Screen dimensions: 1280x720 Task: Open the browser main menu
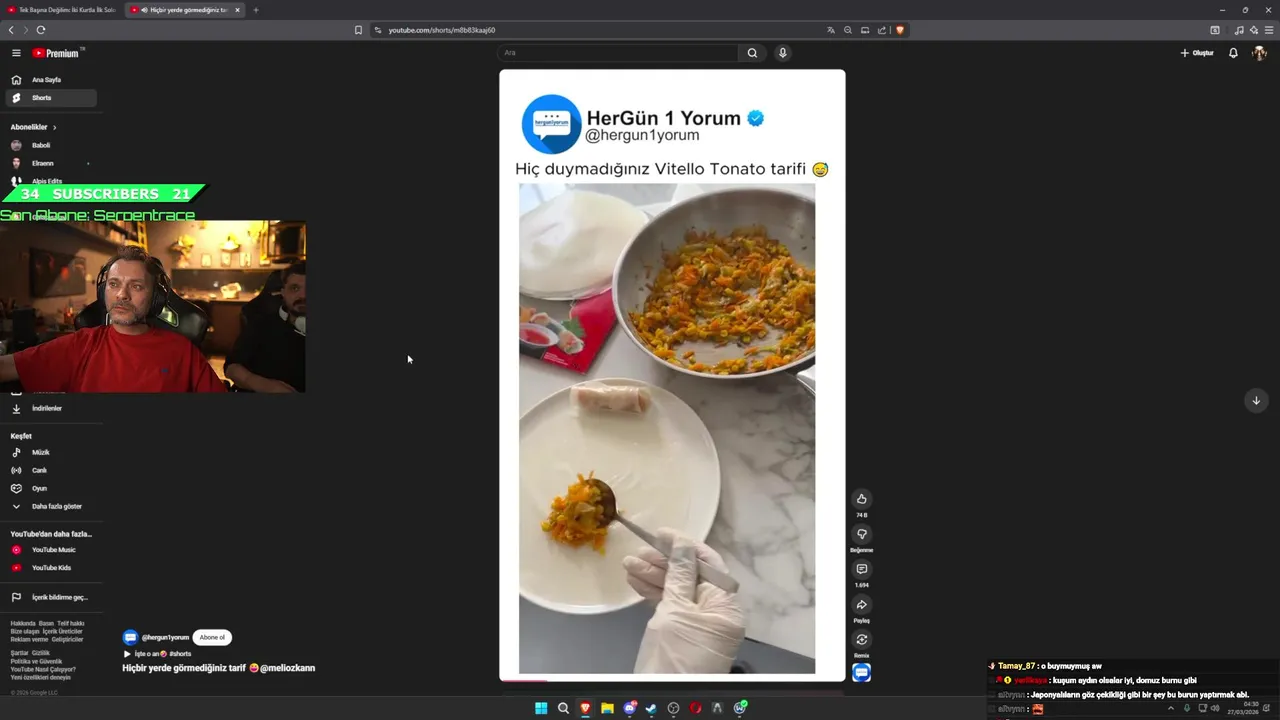pyautogui.click(x=1269, y=30)
